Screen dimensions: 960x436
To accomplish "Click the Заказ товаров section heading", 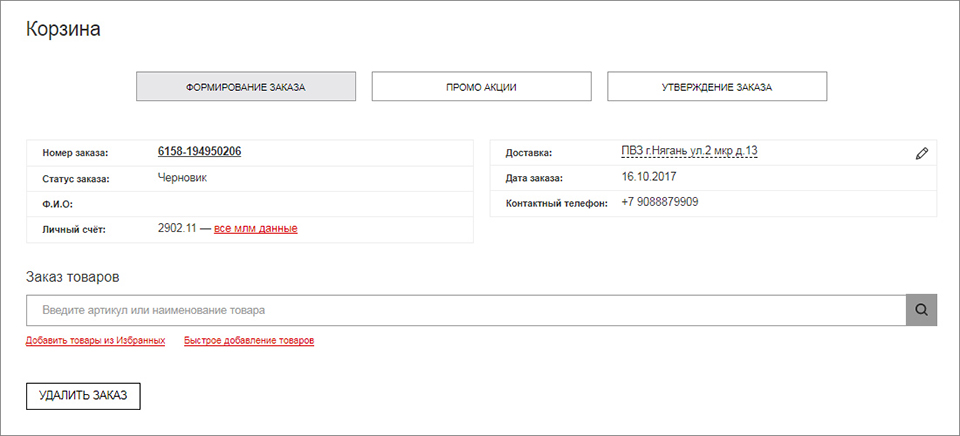I will pyautogui.click(x=72, y=276).
